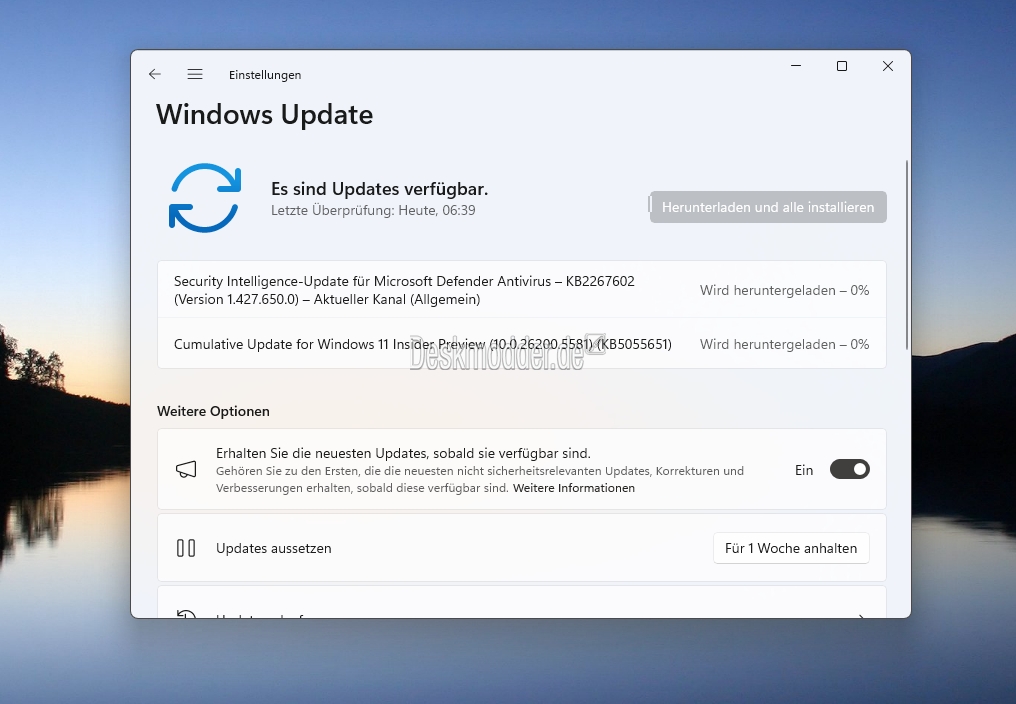The width and height of the screenshot is (1016, 704).
Task: Turn off the 'Erhalten Sie die neuesten Updates' switch
Action: tap(849, 469)
